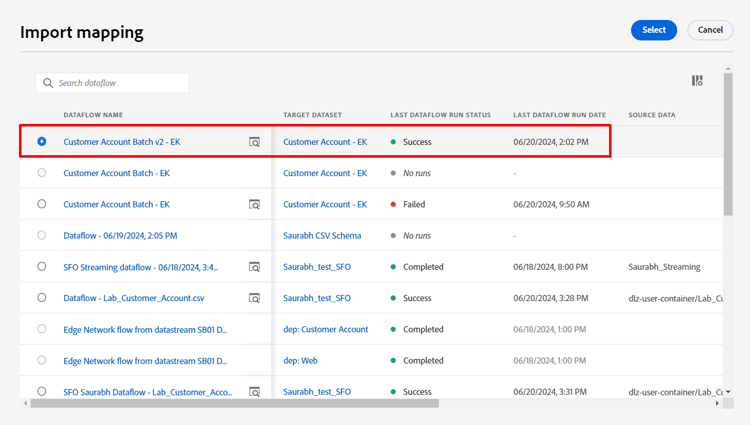
Task: Click the TARGET DATASET column header
Action: pyautogui.click(x=312, y=115)
